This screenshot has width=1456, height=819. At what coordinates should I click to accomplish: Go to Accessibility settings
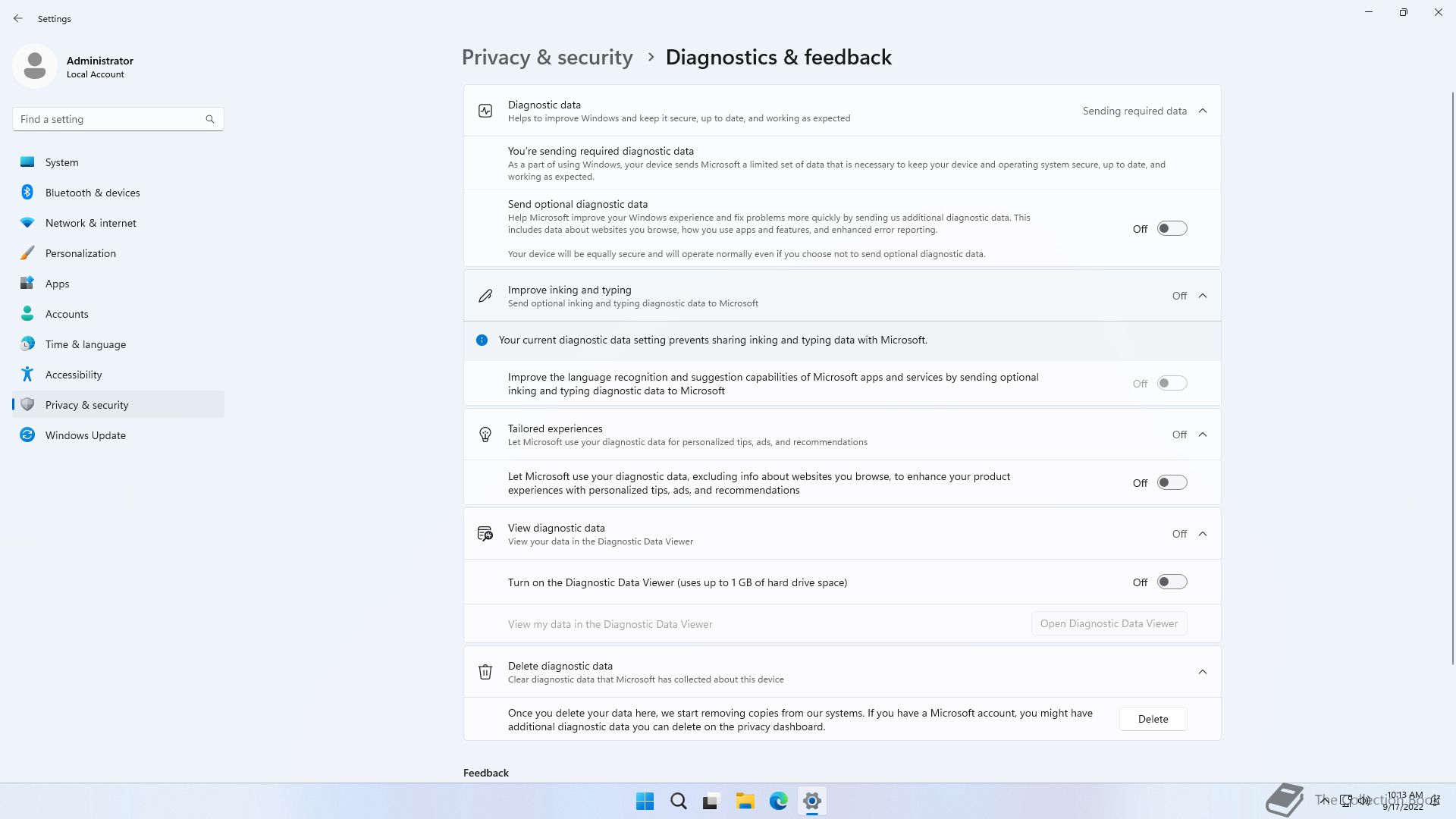(118, 375)
